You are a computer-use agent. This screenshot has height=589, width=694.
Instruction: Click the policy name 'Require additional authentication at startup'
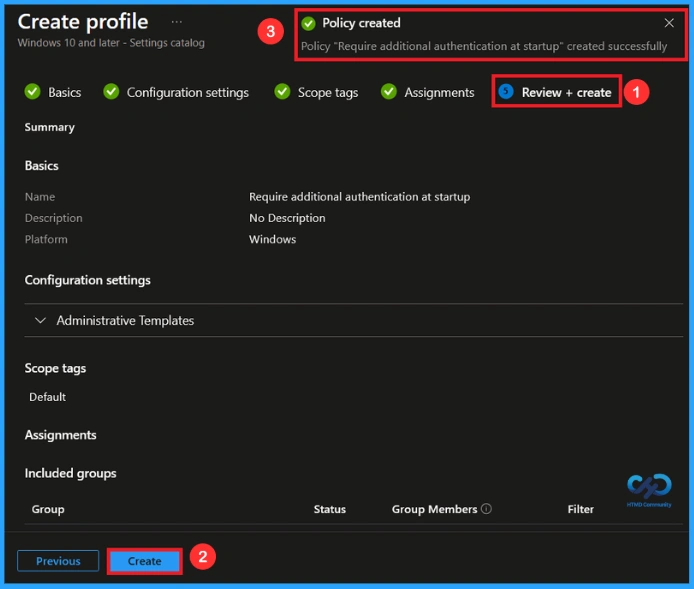[359, 197]
